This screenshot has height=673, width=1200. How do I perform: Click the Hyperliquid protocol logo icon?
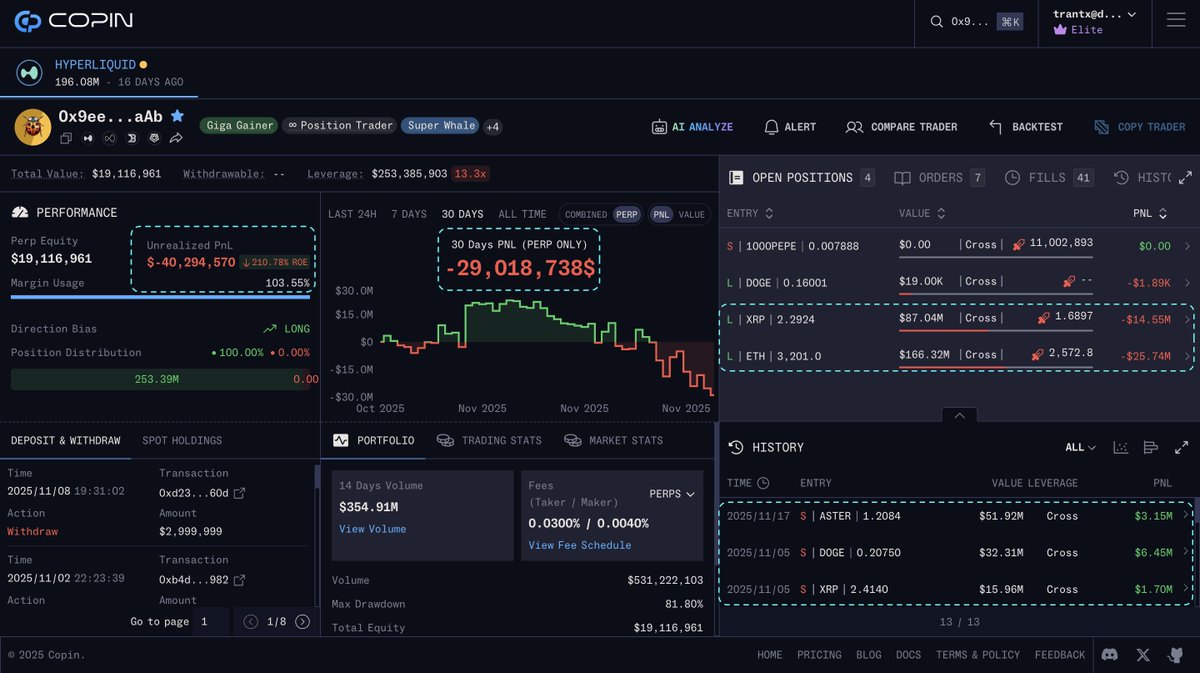[x=29, y=73]
